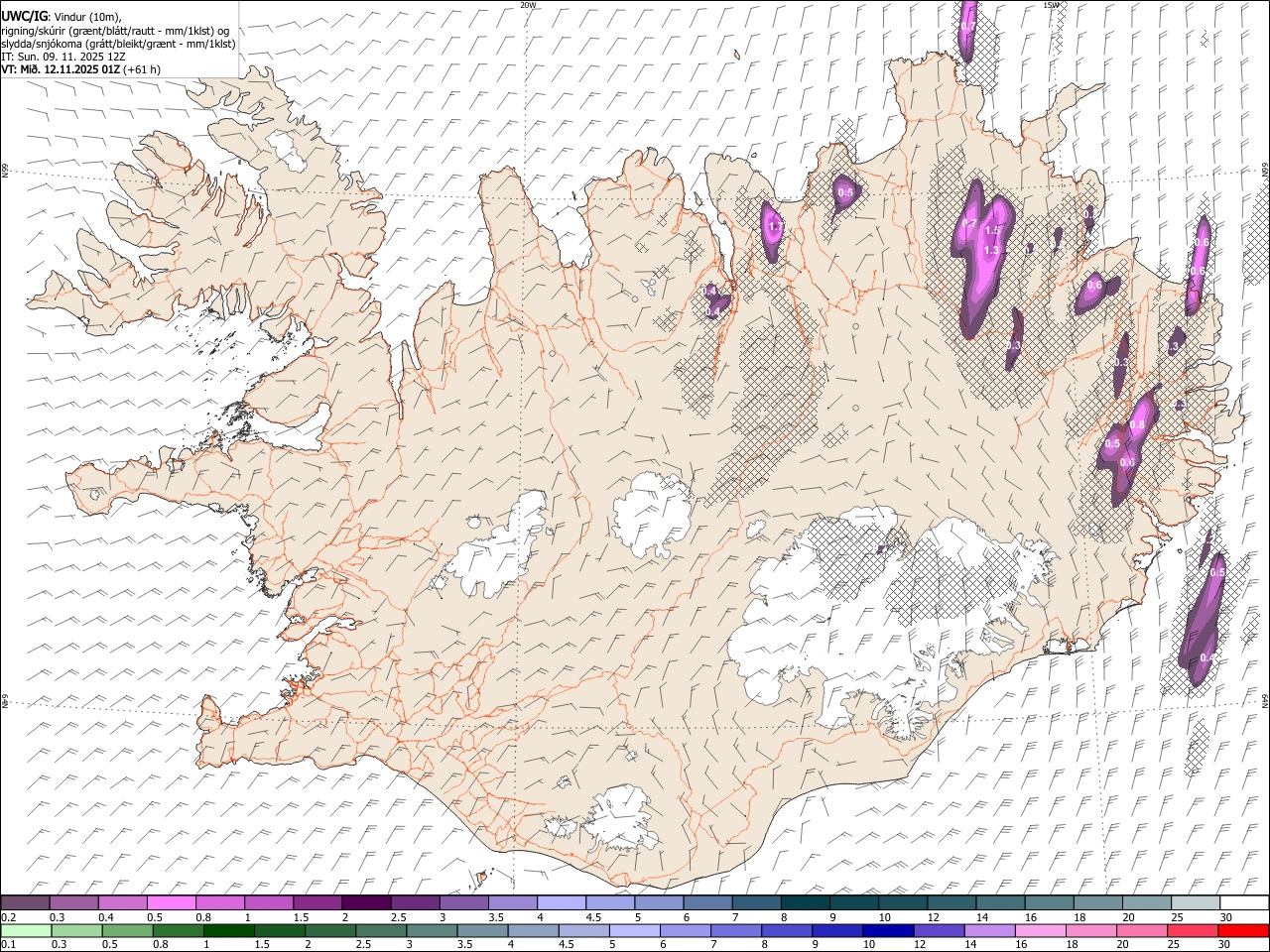This screenshot has width=1270, height=952.
Task: Click the dark grey-purple 0.2 snow legend swatch
Action: [25, 903]
